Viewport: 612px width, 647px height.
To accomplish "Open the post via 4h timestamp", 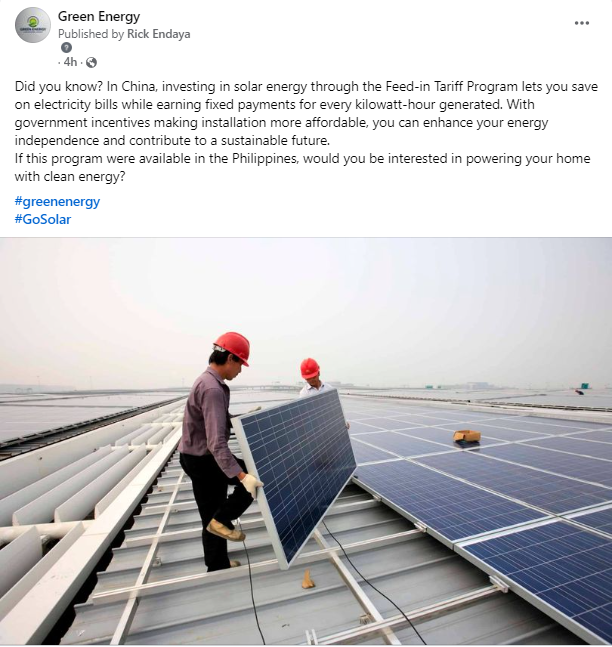I will click(70, 62).
